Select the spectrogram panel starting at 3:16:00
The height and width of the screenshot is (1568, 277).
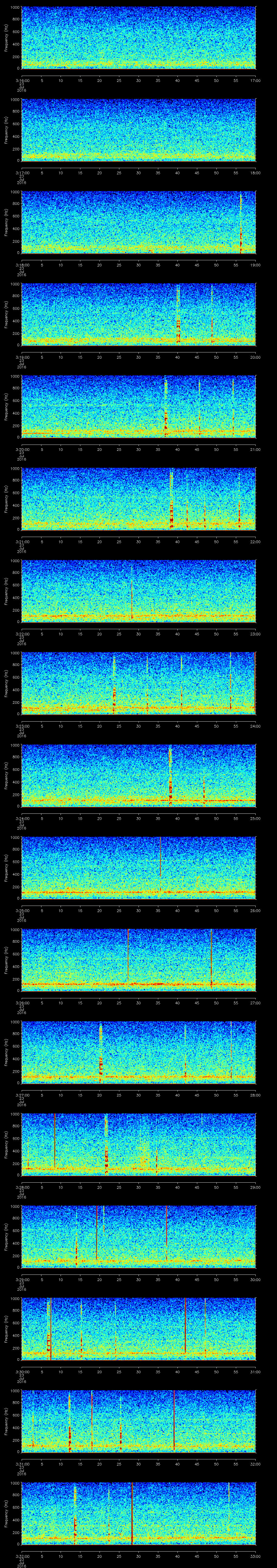[139, 38]
